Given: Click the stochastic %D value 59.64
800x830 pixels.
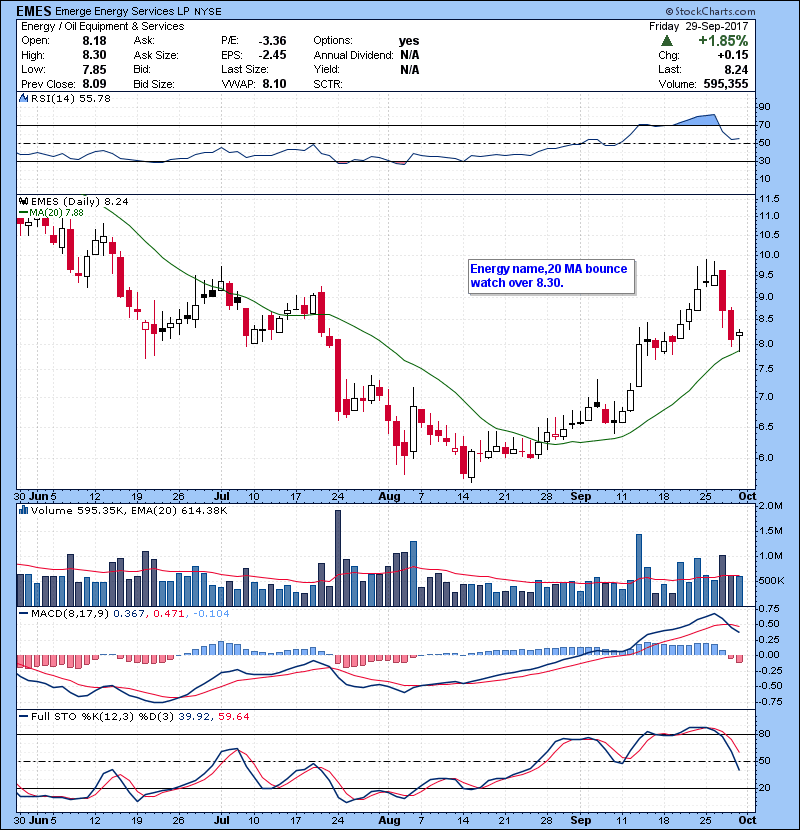Looking at the screenshot, I should pyautogui.click(x=233, y=716).
